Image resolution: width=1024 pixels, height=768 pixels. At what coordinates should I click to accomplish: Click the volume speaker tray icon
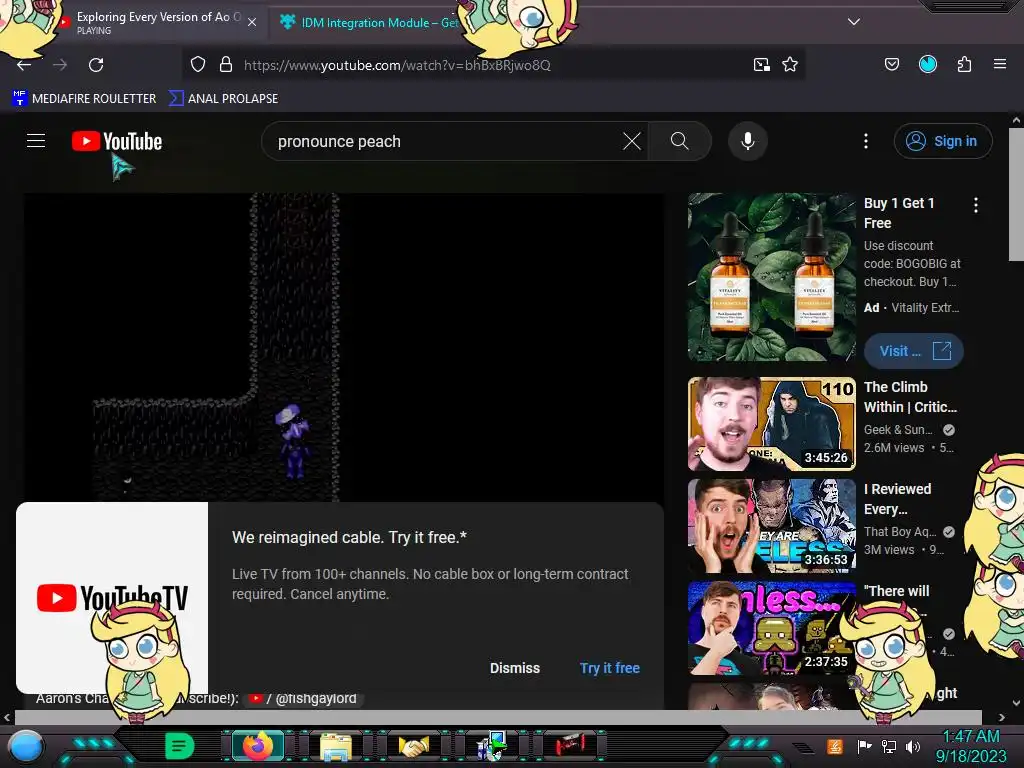pyautogui.click(x=912, y=746)
